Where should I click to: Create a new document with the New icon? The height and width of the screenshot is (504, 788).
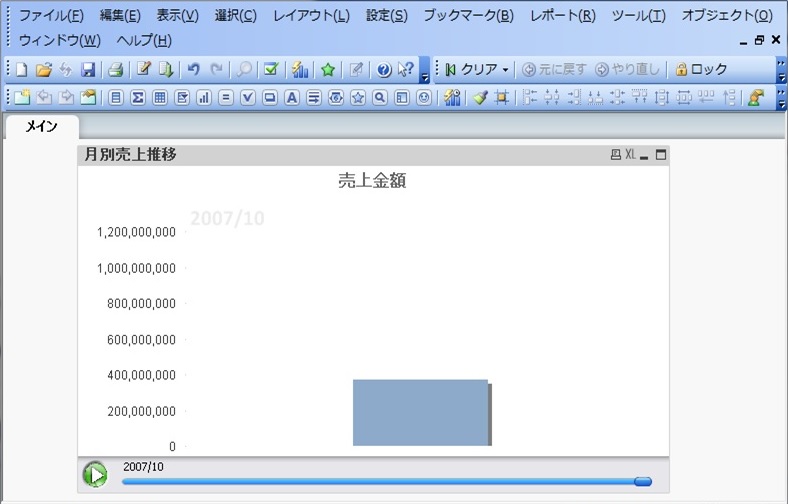(x=22, y=69)
